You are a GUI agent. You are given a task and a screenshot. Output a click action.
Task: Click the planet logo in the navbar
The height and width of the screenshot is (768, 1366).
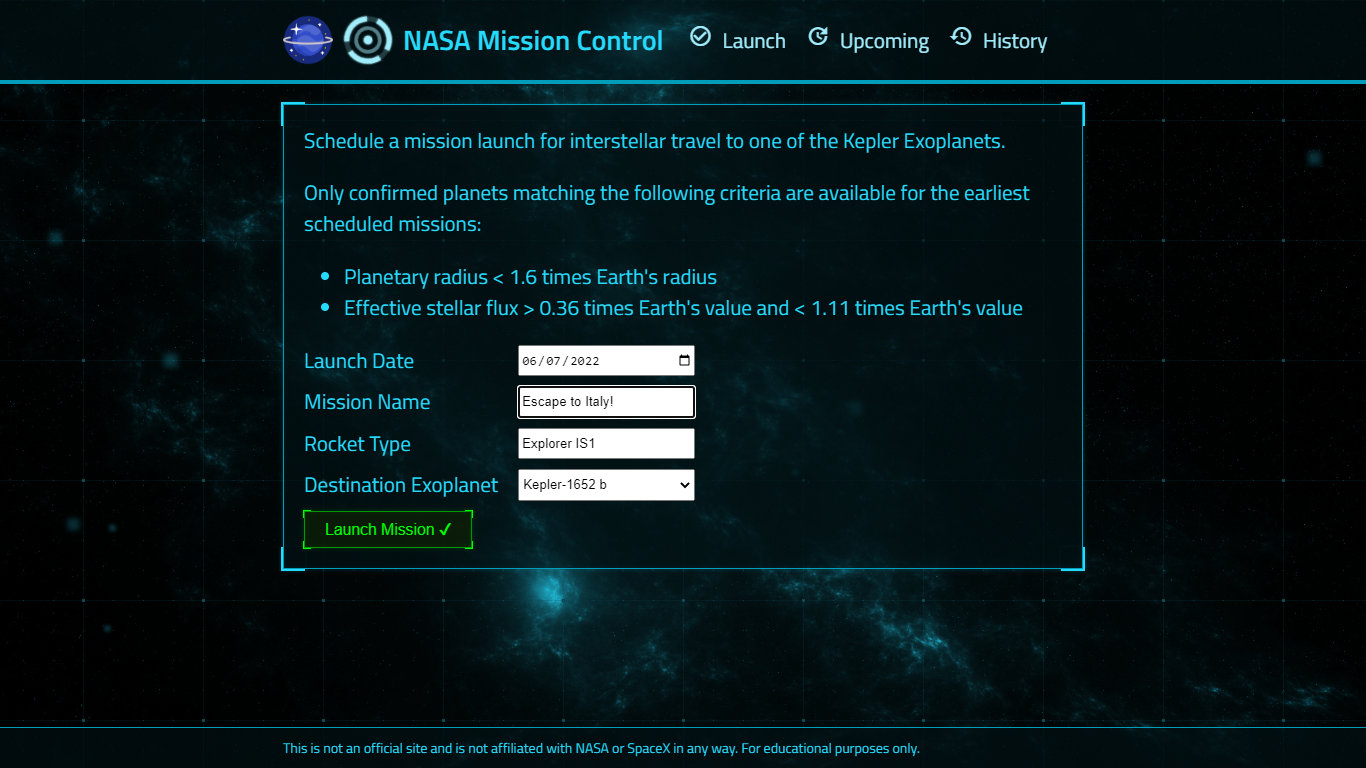pyautogui.click(x=308, y=40)
